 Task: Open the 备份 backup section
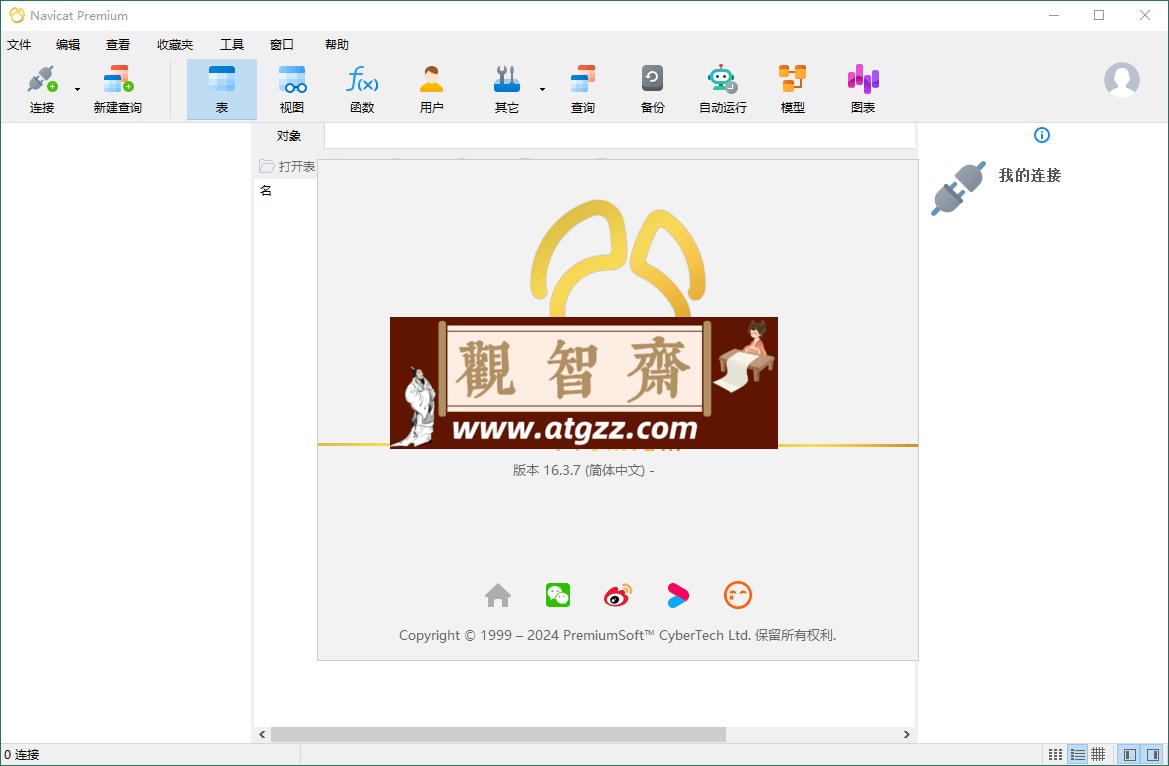coord(652,89)
